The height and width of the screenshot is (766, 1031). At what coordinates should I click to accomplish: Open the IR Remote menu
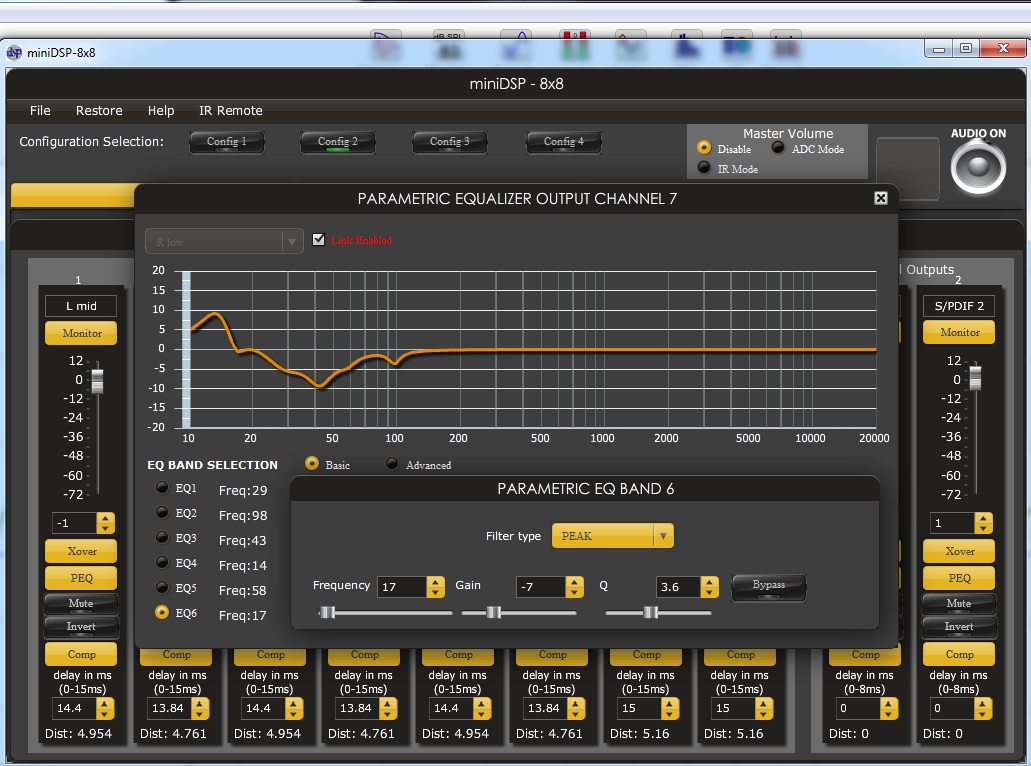[x=231, y=110]
